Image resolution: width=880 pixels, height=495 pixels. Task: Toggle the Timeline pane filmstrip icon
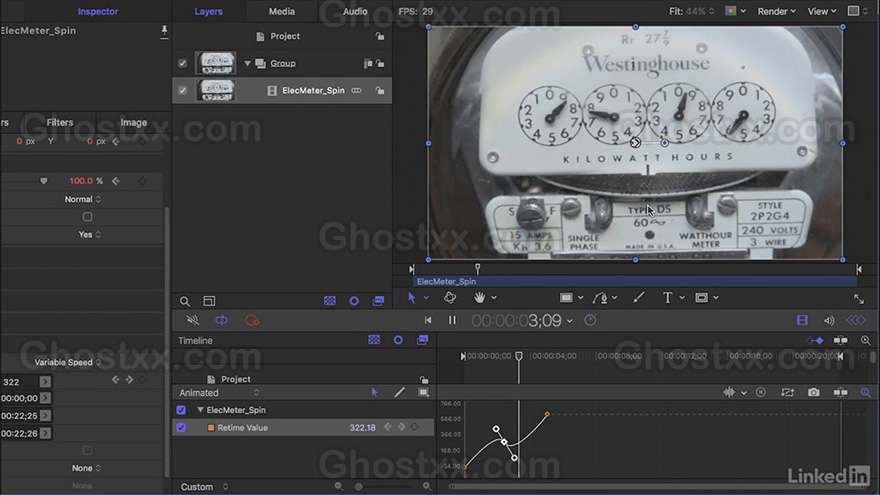[x=802, y=320]
